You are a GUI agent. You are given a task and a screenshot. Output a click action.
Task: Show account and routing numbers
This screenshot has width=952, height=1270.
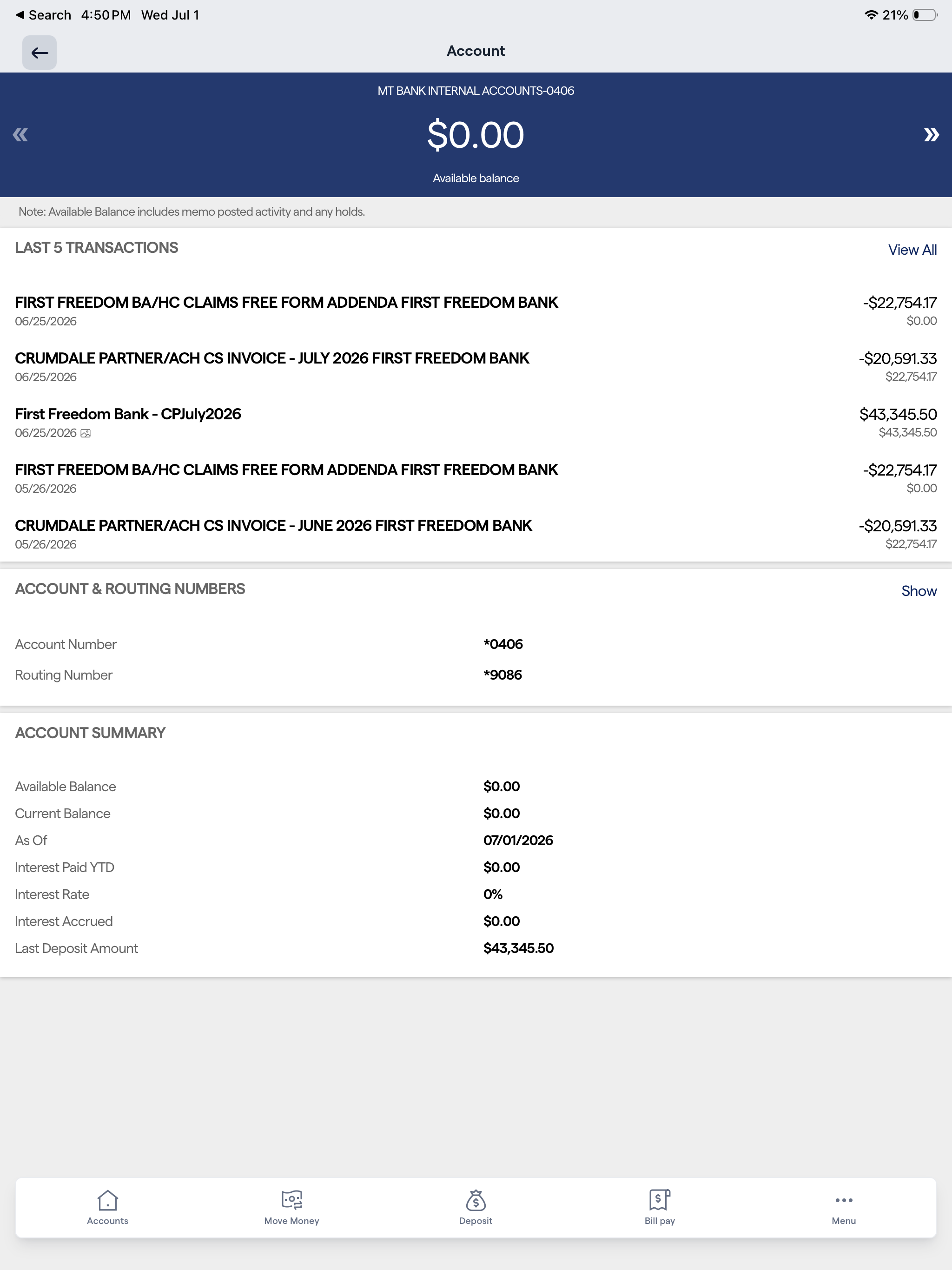pos(919,591)
